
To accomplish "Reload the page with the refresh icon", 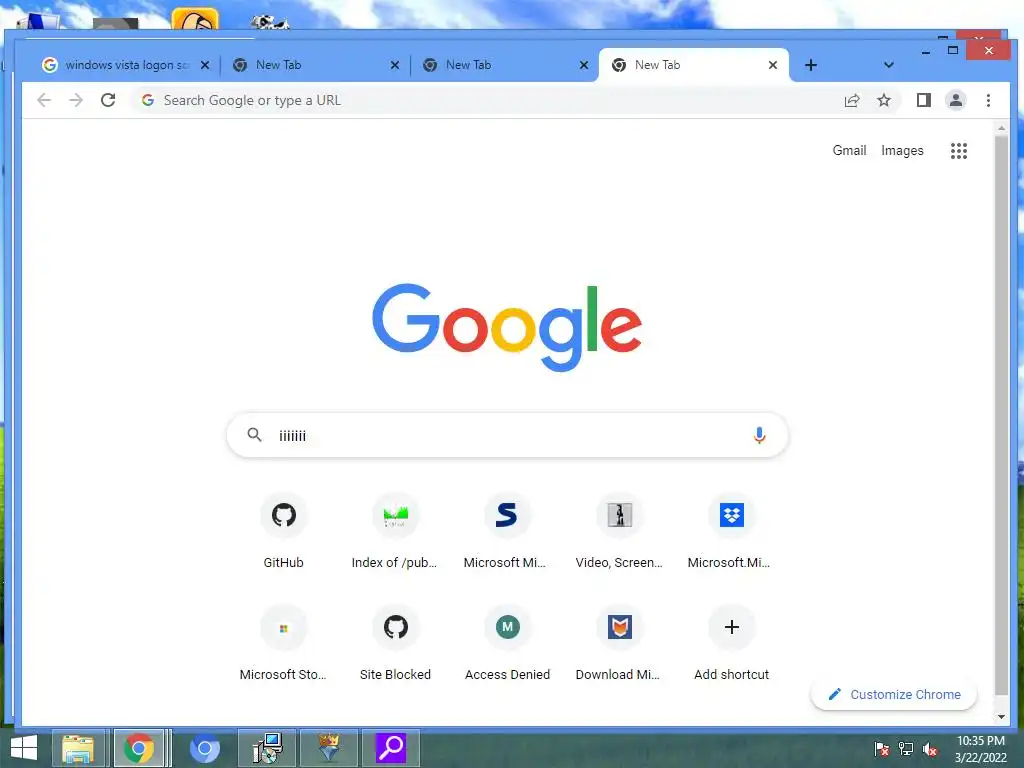I will [x=108, y=100].
